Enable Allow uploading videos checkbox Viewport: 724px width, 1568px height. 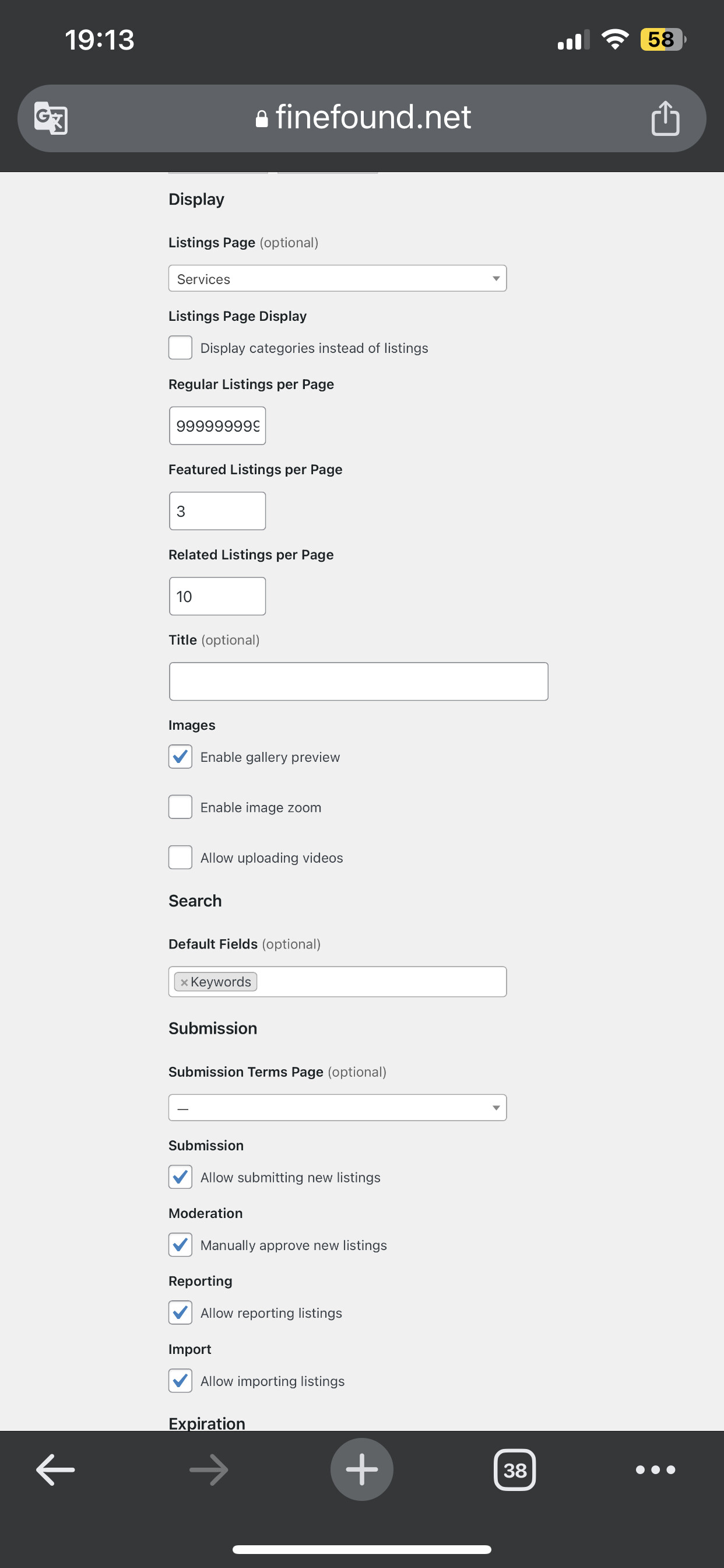point(180,857)
